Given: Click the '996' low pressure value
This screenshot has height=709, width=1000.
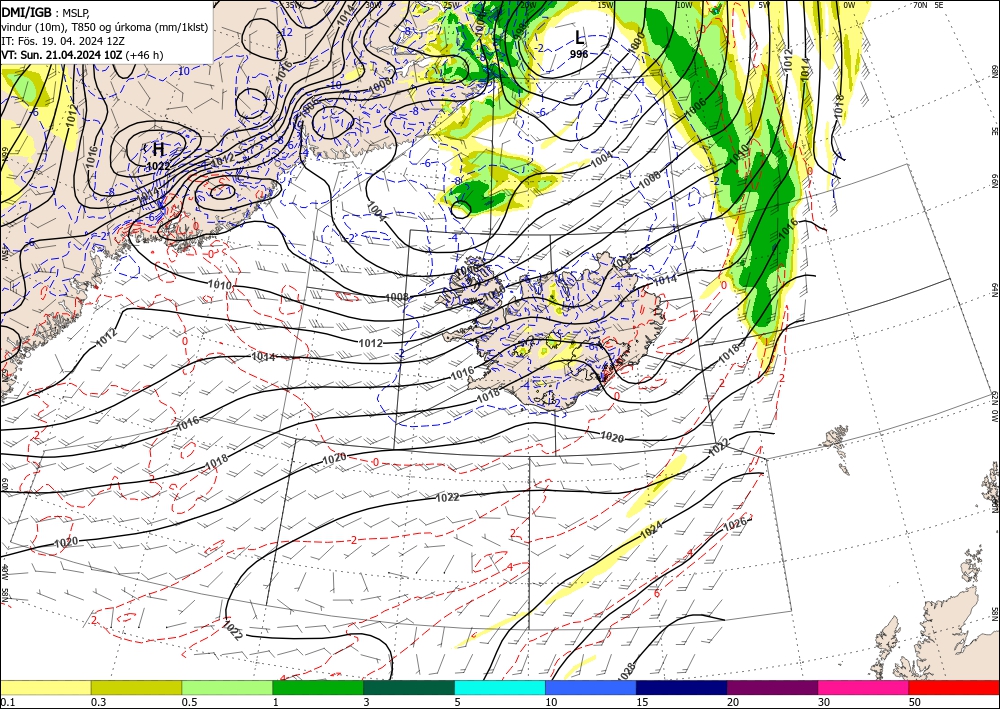Looking at the screenshot, I should (x=578, y=54).
